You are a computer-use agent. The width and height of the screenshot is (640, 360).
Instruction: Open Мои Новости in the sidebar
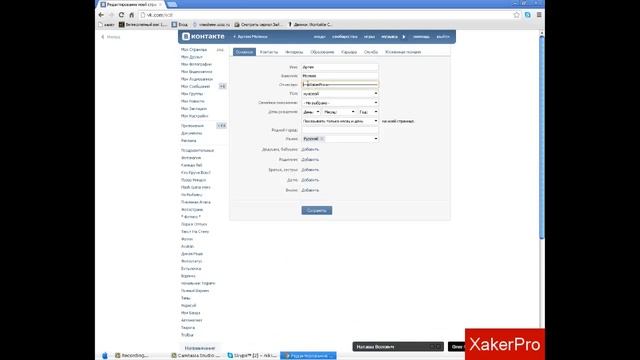(193, 101)
